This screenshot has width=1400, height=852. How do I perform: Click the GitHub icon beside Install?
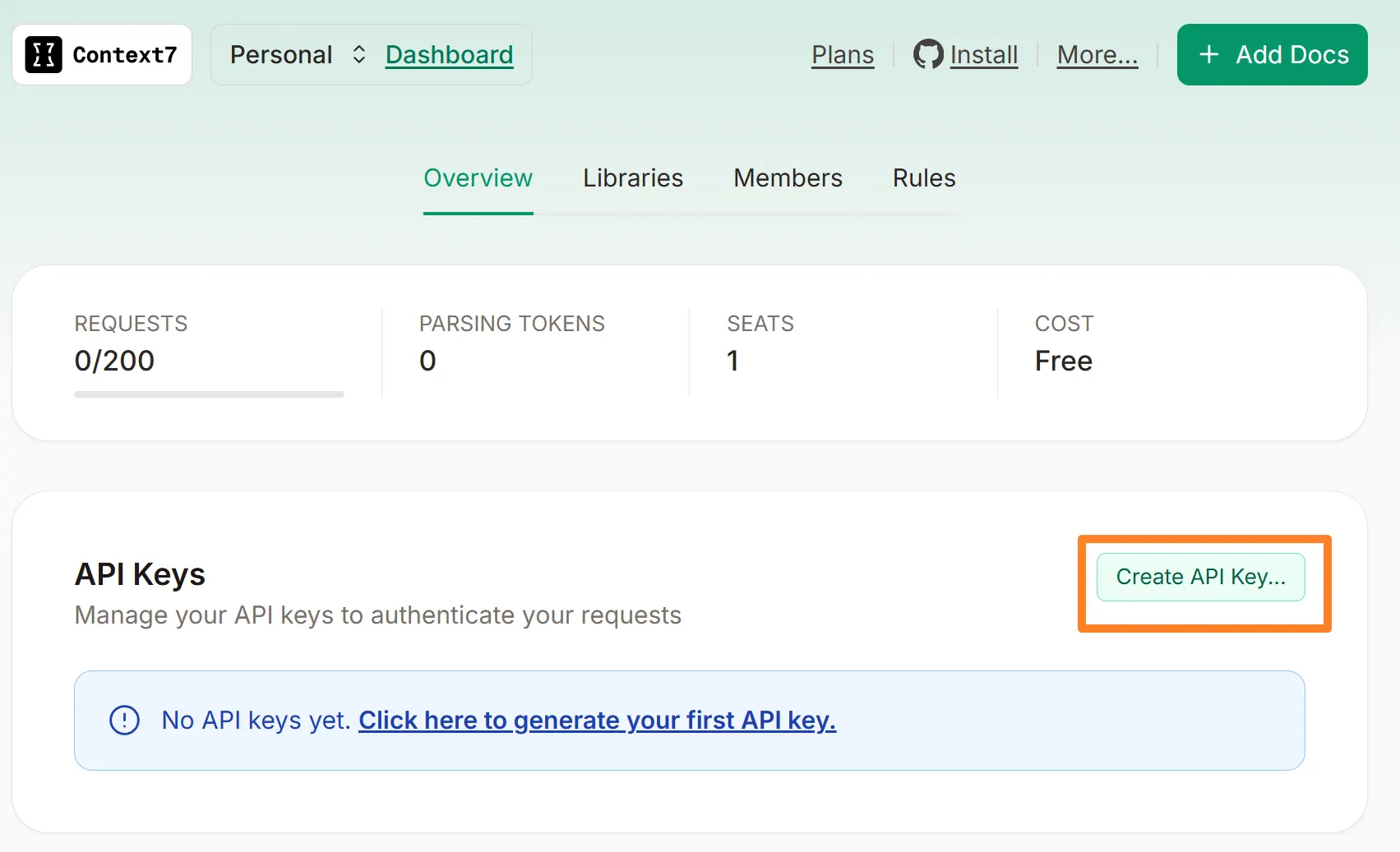[x=928, y=55]
